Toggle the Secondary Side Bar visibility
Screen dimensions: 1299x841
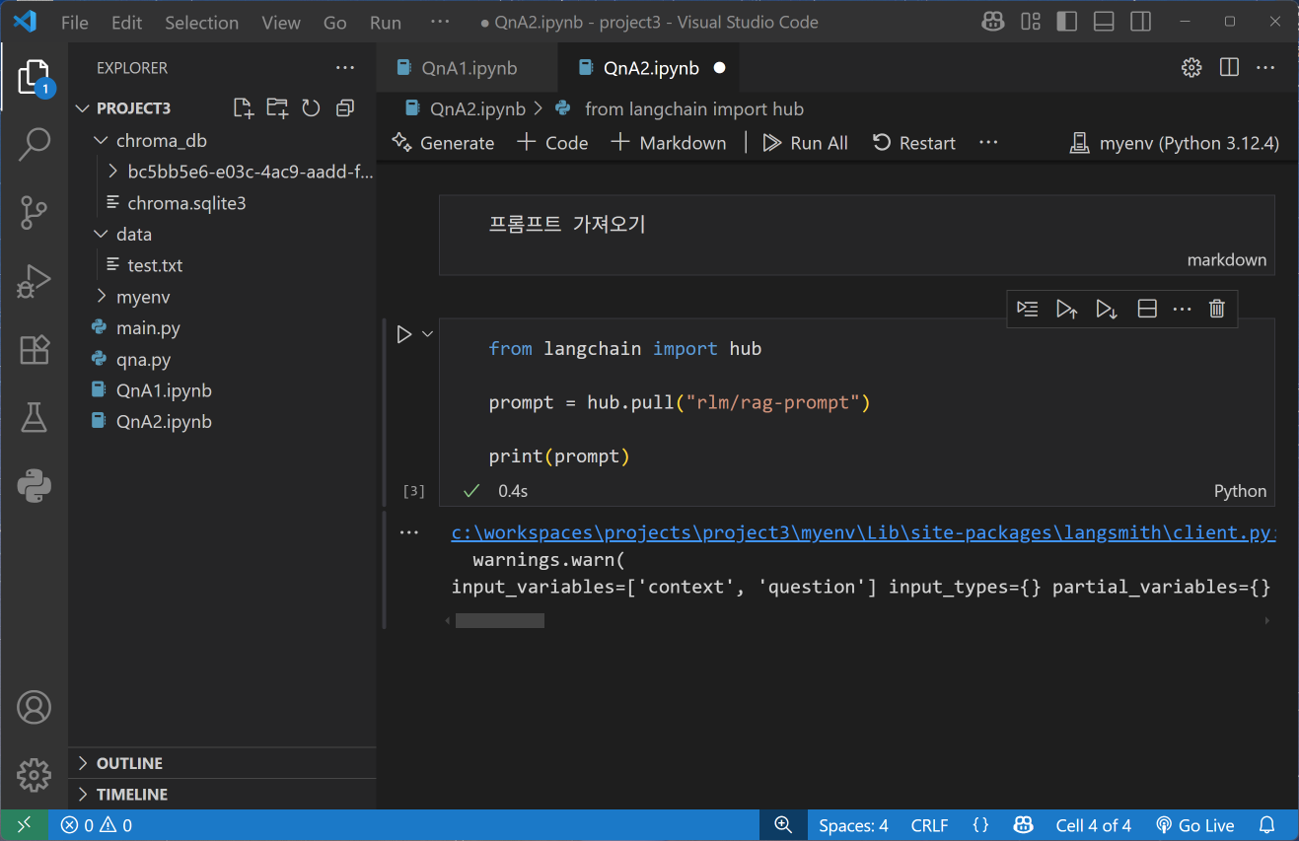1141,22
